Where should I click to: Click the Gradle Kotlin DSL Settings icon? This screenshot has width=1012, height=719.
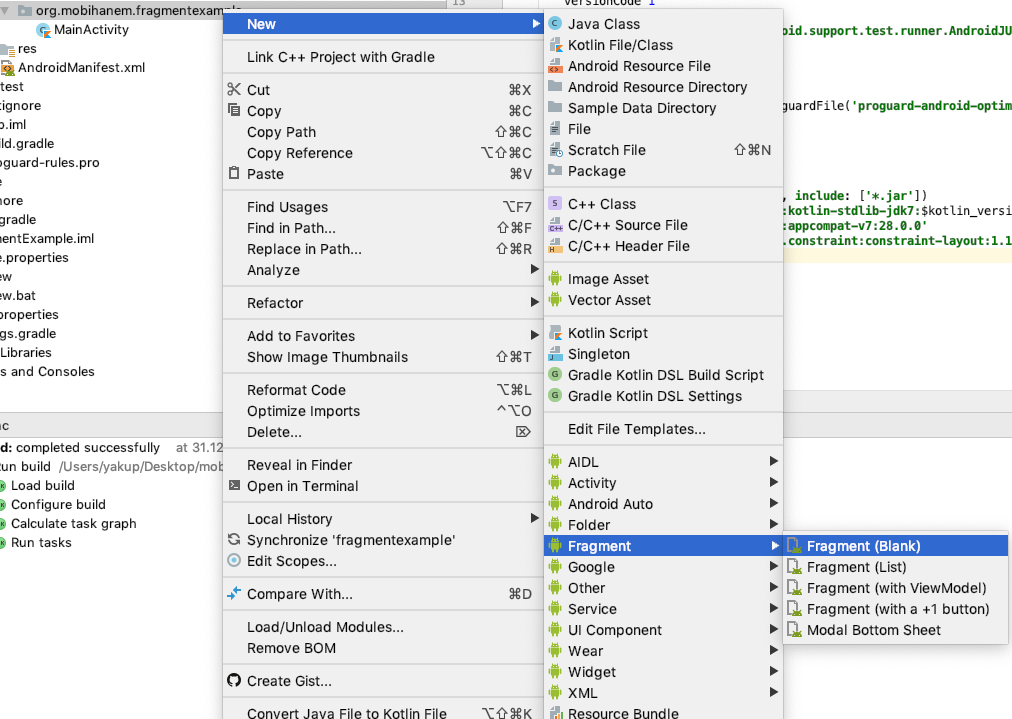point(555,396)
